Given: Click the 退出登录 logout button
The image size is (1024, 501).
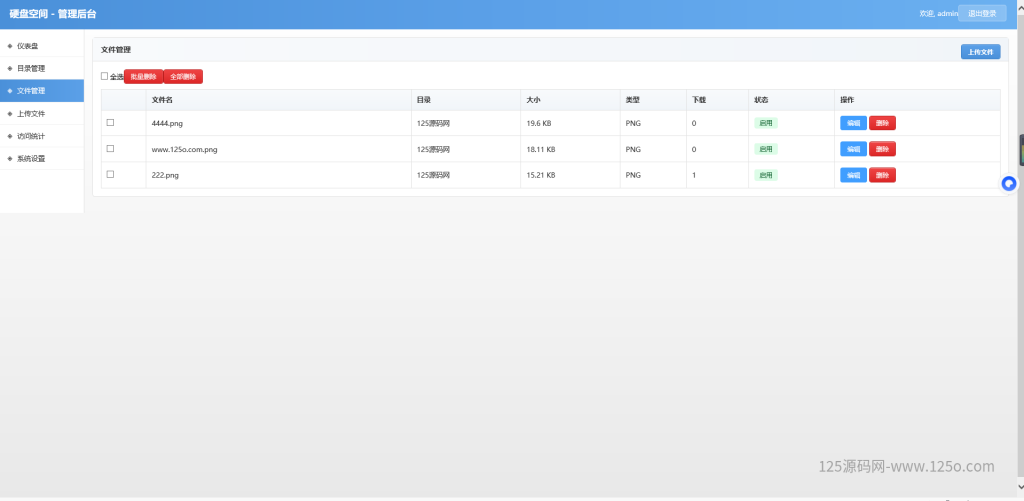Looking at the screenshot, I should click(x=982, y=14).
